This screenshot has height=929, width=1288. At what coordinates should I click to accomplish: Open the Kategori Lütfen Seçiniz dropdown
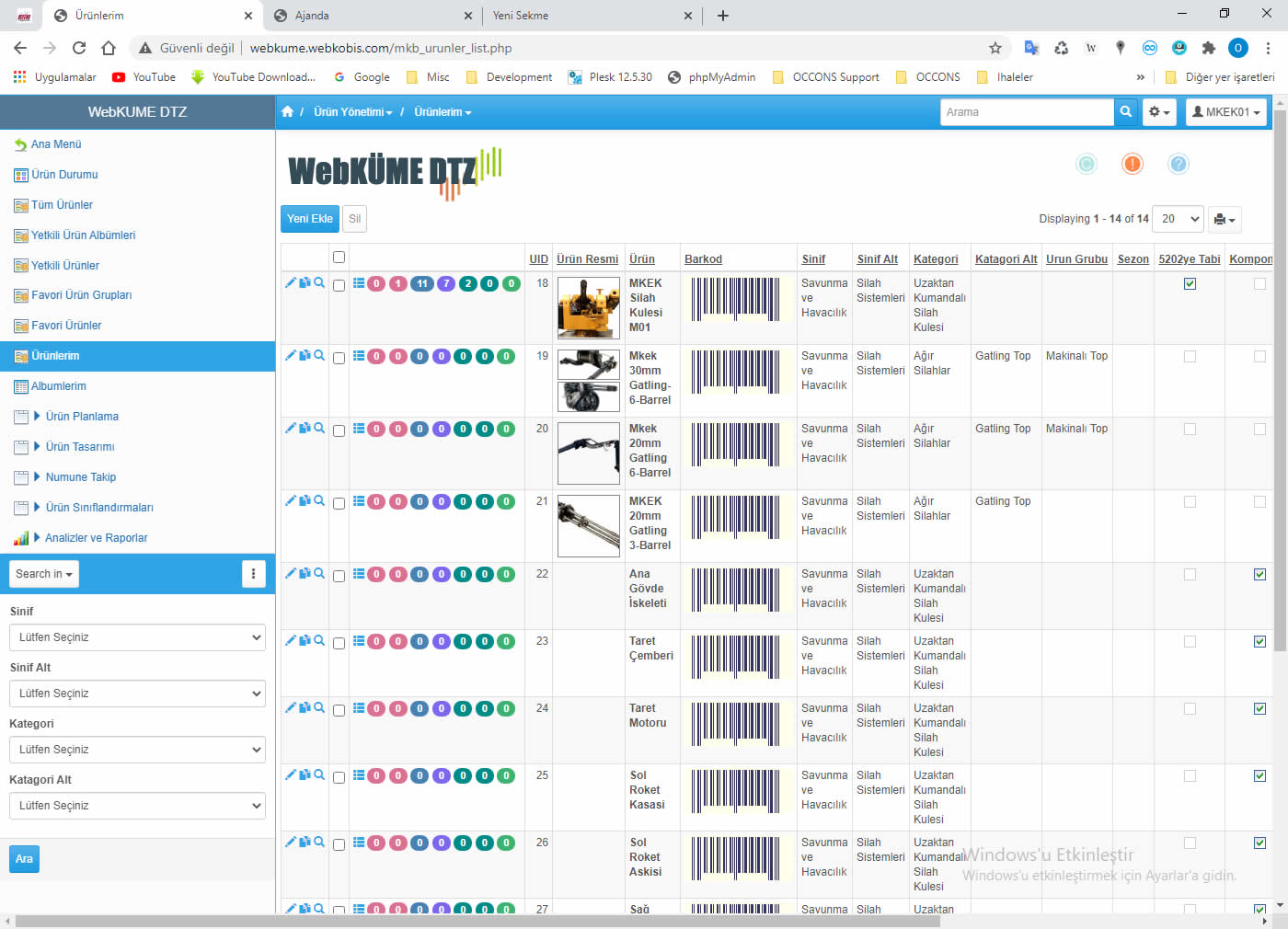[138, 750]
